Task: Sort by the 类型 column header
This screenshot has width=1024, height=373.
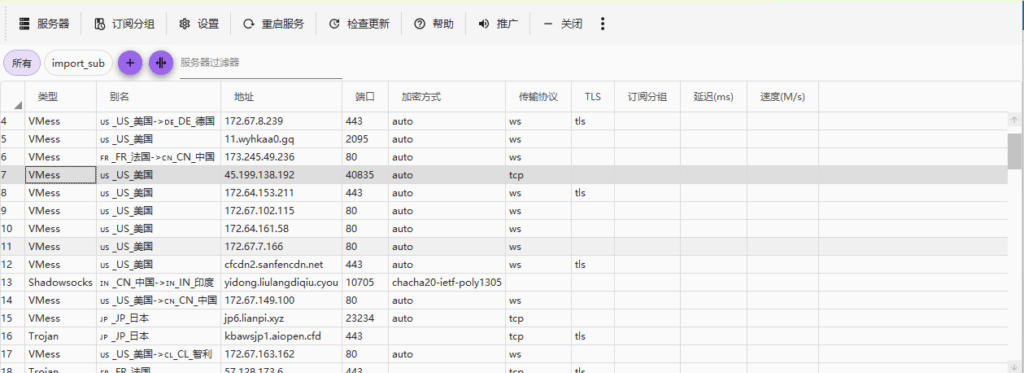Action: tap(61, 97)
